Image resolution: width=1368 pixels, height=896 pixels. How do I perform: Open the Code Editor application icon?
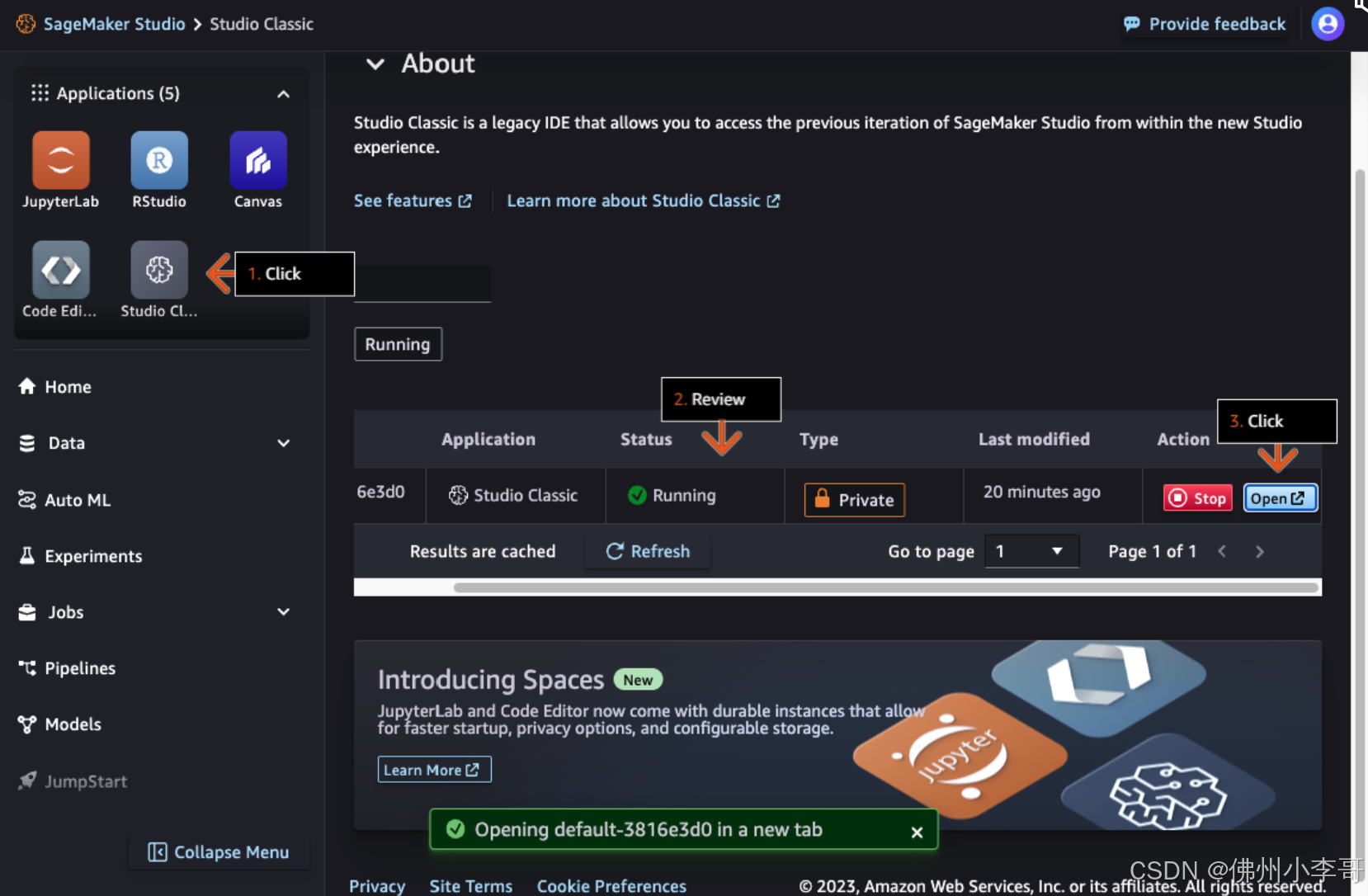[x=60, y=270]
